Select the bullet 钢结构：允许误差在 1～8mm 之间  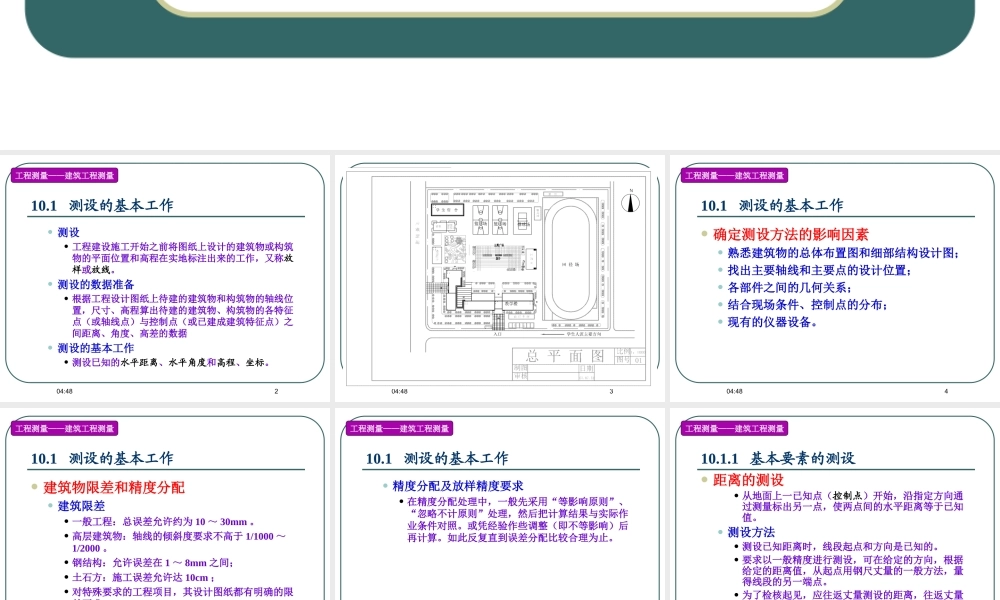click(x=153, y=562)
